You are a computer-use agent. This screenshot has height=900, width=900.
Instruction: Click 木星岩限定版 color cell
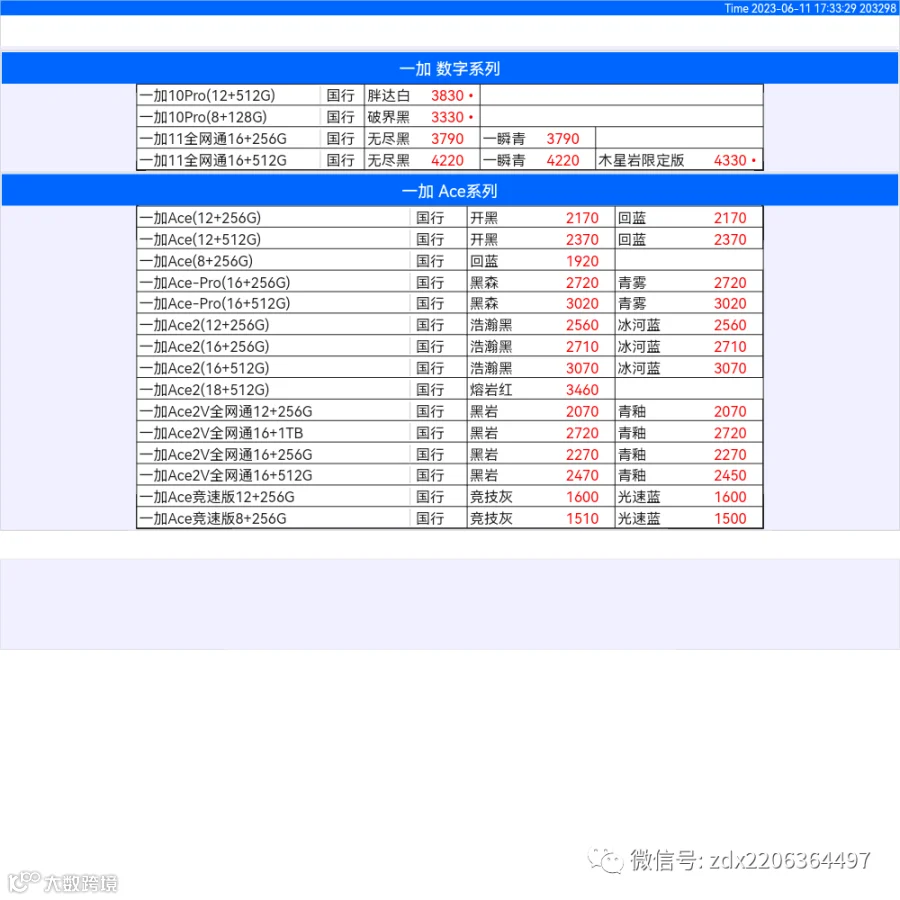tap(641, 160)
